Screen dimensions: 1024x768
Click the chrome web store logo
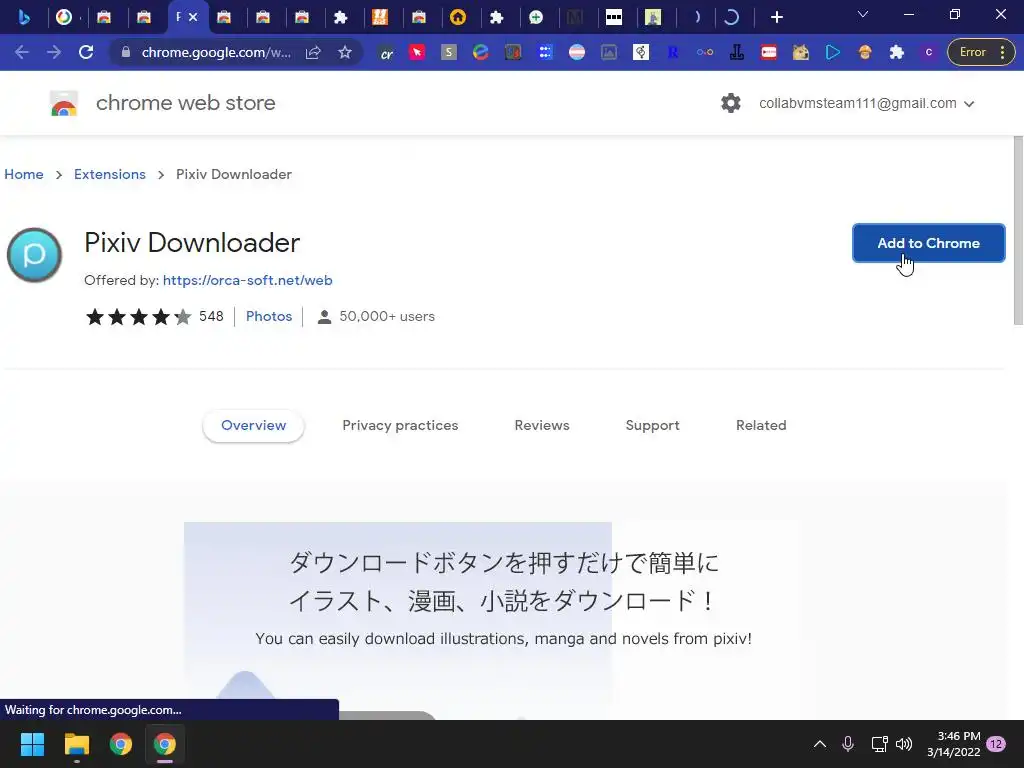coord(64,103)
